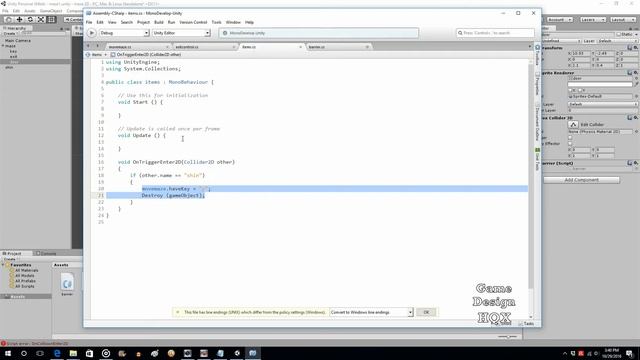Switch to MonoDevelop in the taskbar
The image size is (640, 360).
pyautogui.click(x=253, y=353)
